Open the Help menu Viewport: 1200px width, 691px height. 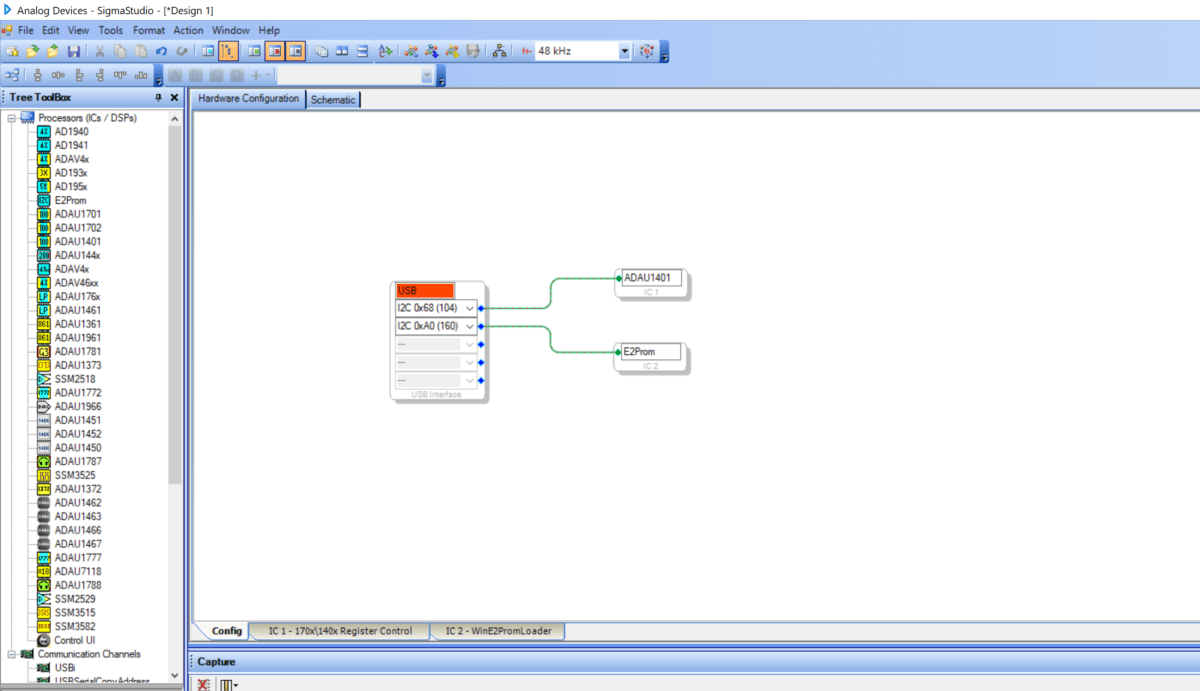[x=269, y=30]
